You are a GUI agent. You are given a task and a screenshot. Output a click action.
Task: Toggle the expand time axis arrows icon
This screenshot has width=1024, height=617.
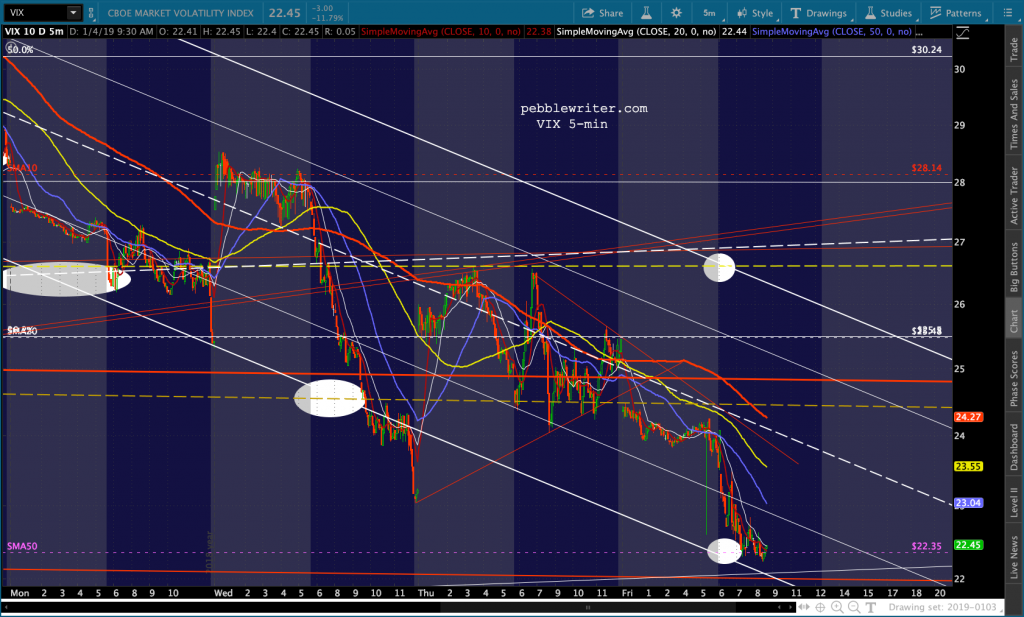point(804,608)
